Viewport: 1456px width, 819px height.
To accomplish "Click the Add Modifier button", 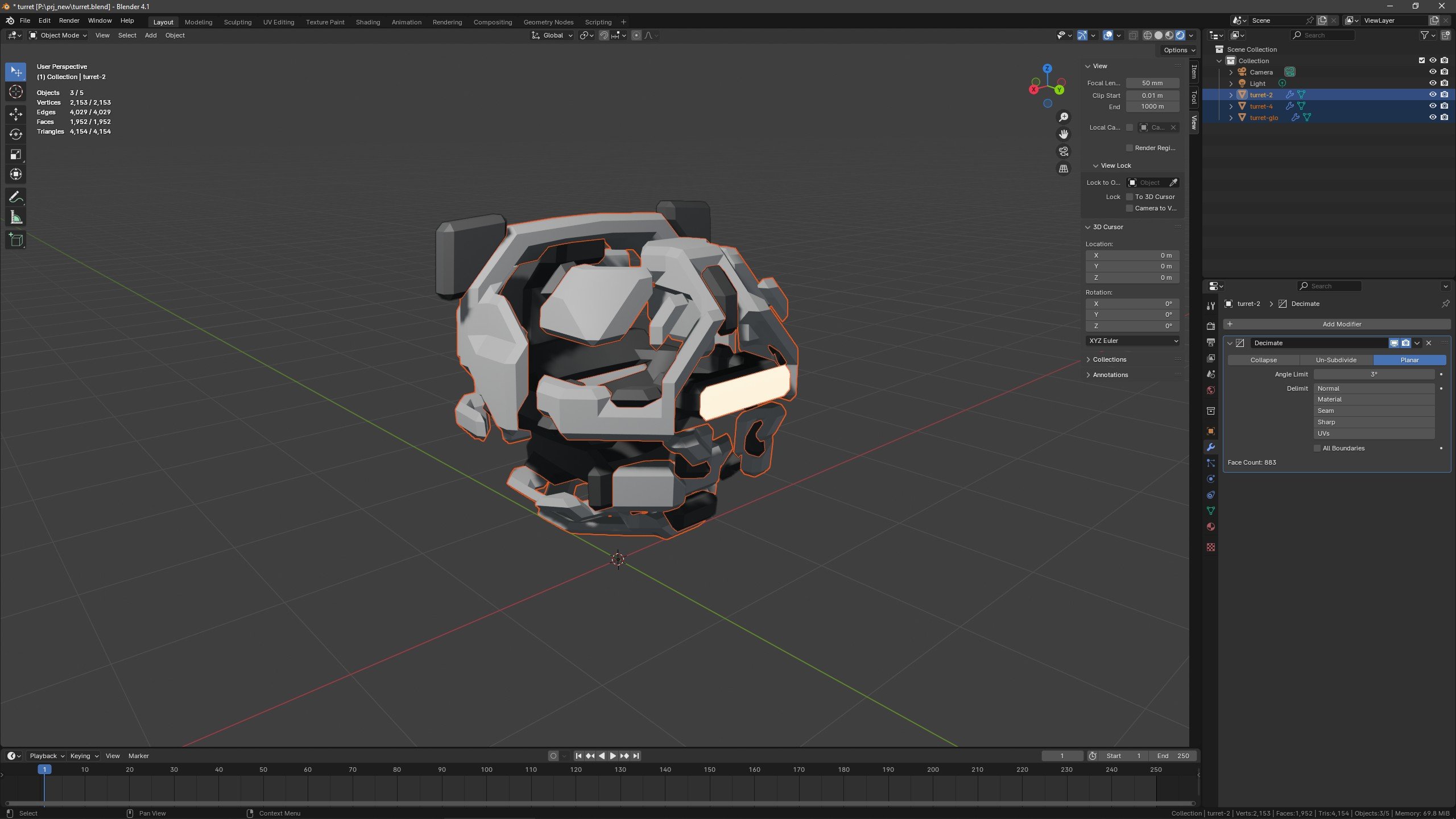I will [1337, 324].
